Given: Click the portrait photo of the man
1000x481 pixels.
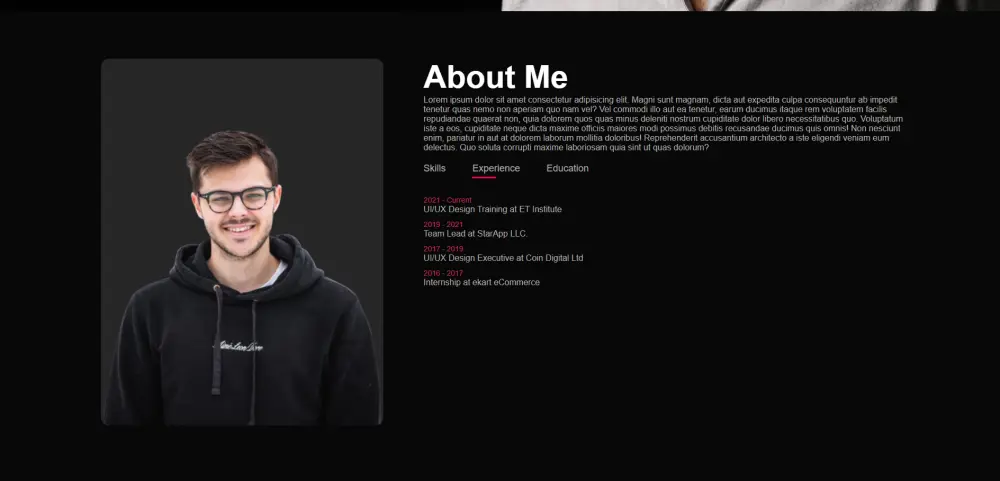Looking at the screenshot, I should (242, 242).
